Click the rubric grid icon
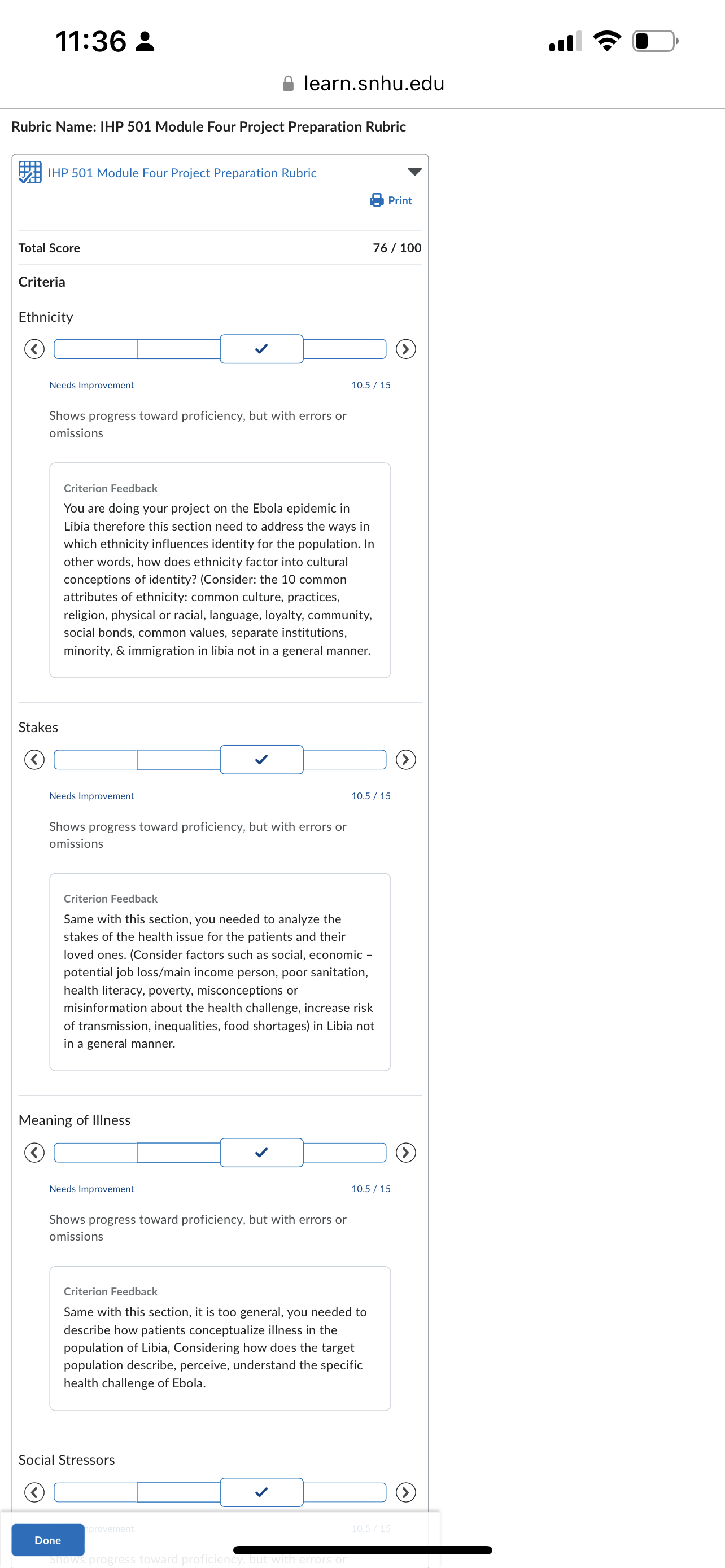The image size is (725, 1568). (x=30, y=172)
